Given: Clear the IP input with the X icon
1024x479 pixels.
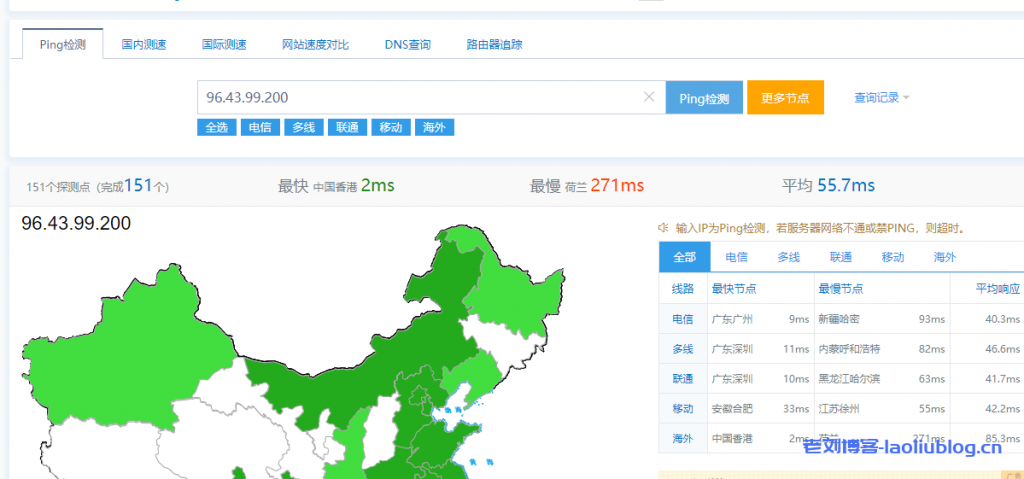Looking at the screenshot, I should 648,97.
